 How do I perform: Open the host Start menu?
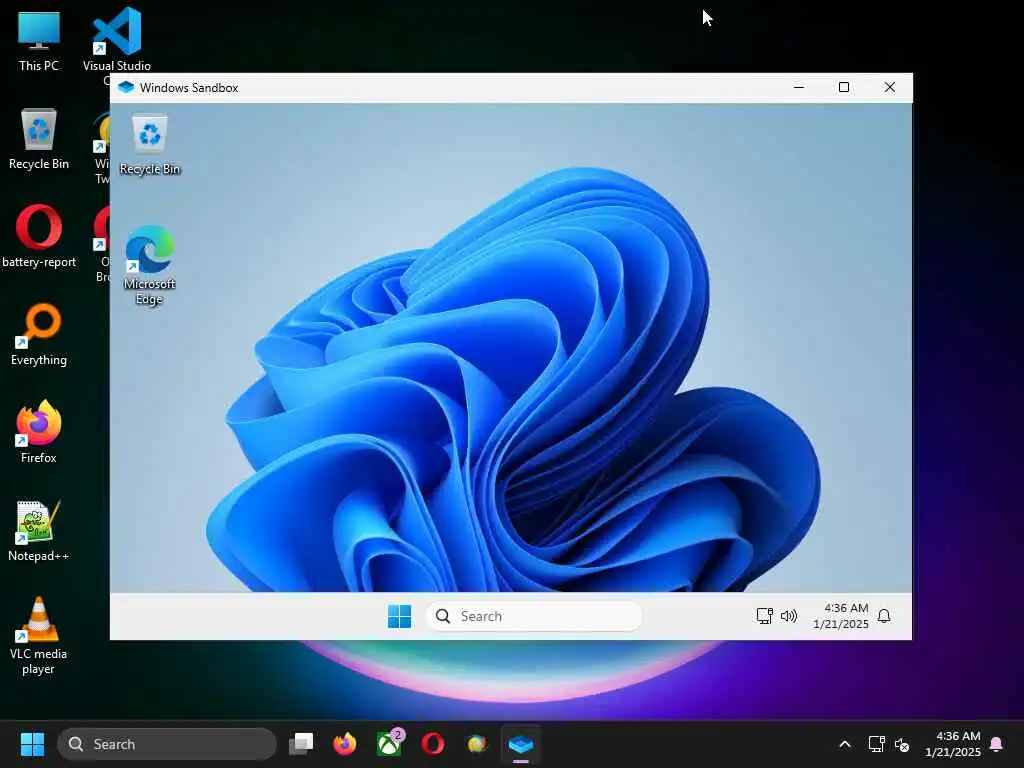(x=32, y=744)
